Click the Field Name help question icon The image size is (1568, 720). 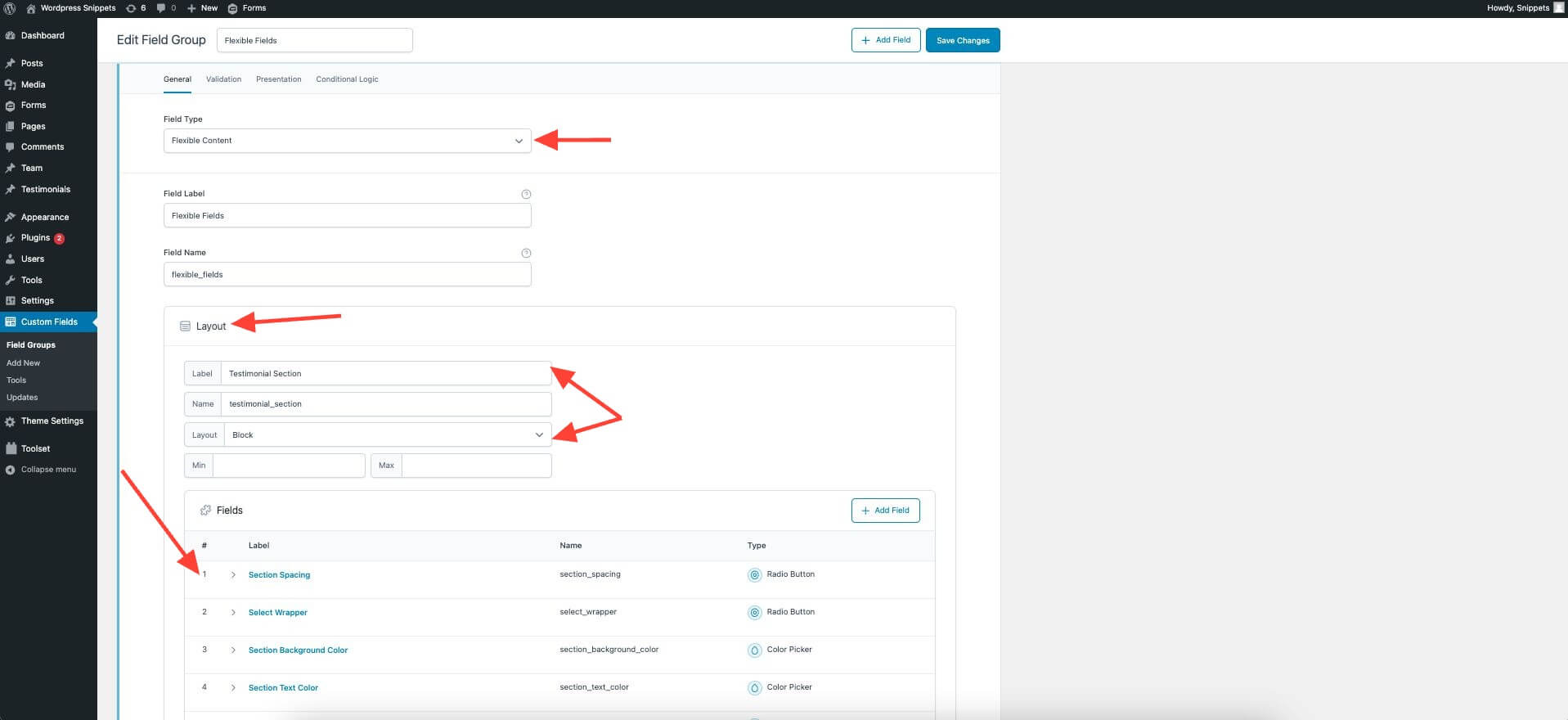[x=526, y=253]
